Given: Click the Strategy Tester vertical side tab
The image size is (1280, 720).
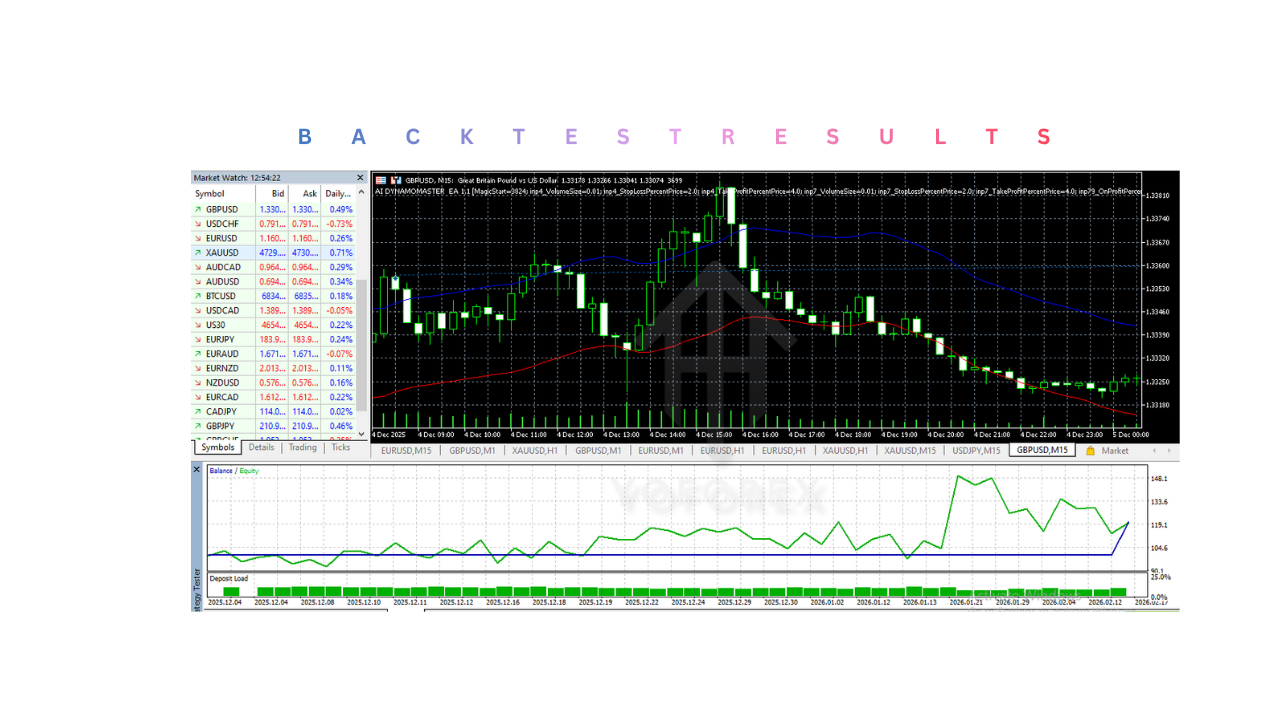Looking at the screenshot, I should [x=197, y=580].
